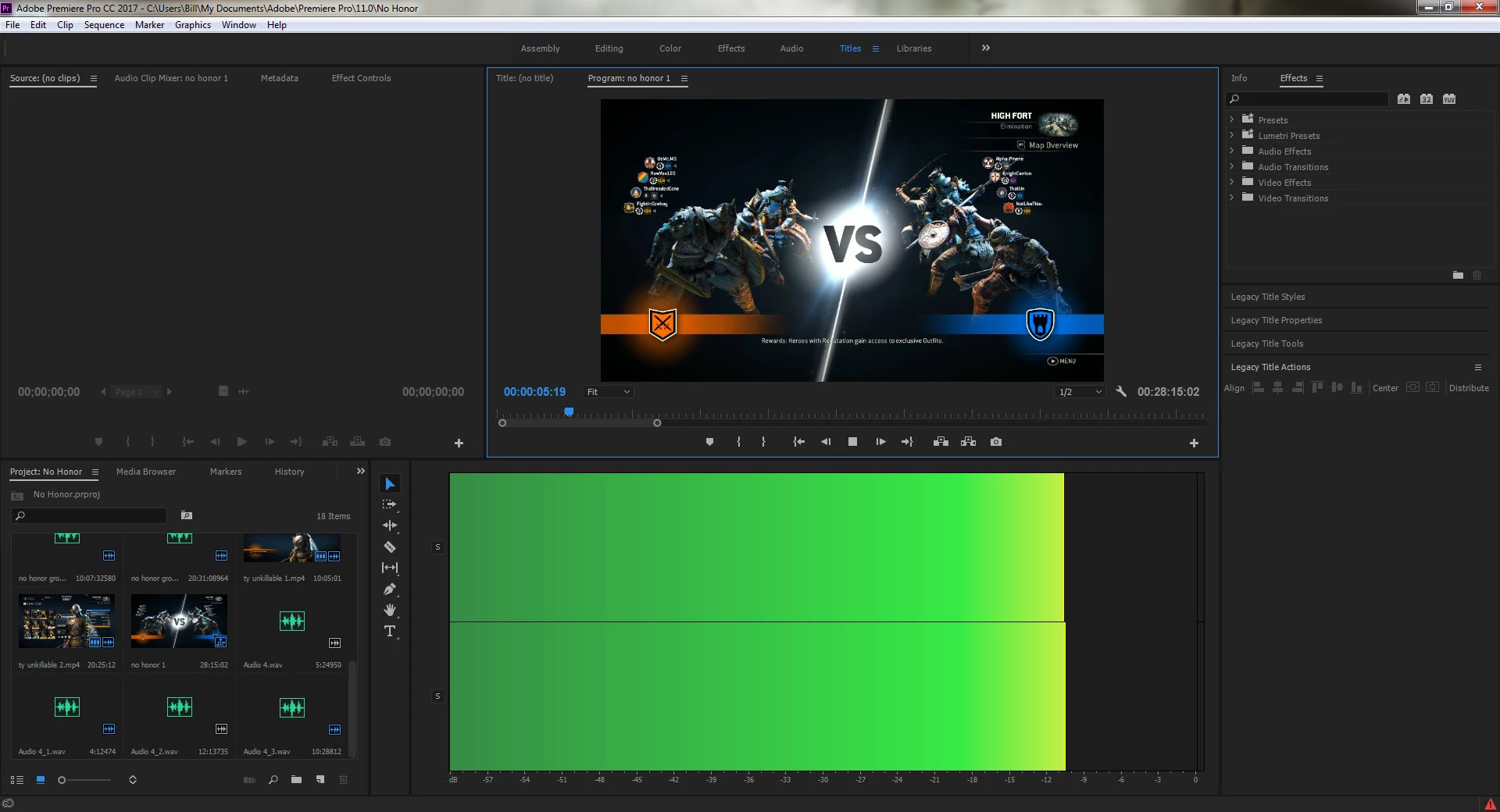Click the Effects panel search field

1307,99
